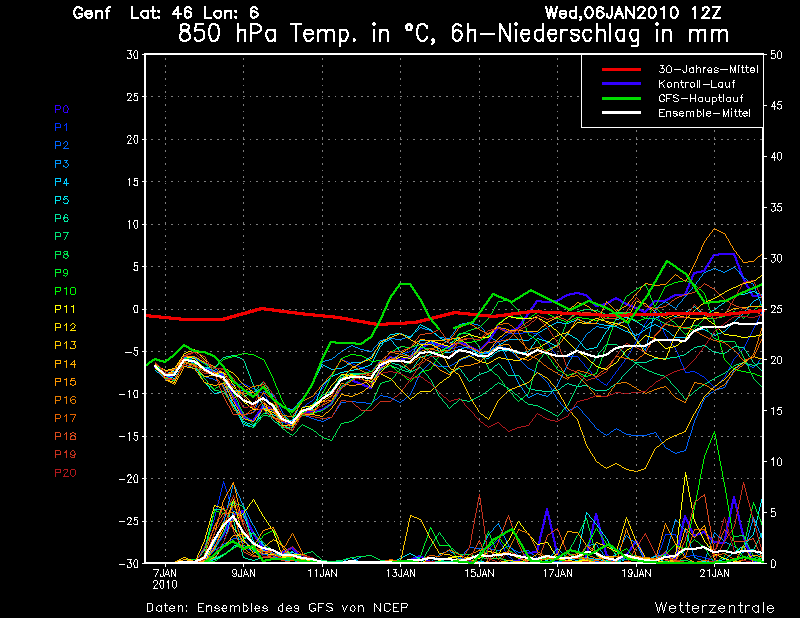The width and height of the screenshot is (800, 618).
Task: Click the 19JAN x-axis label
Action: (636, 573)
